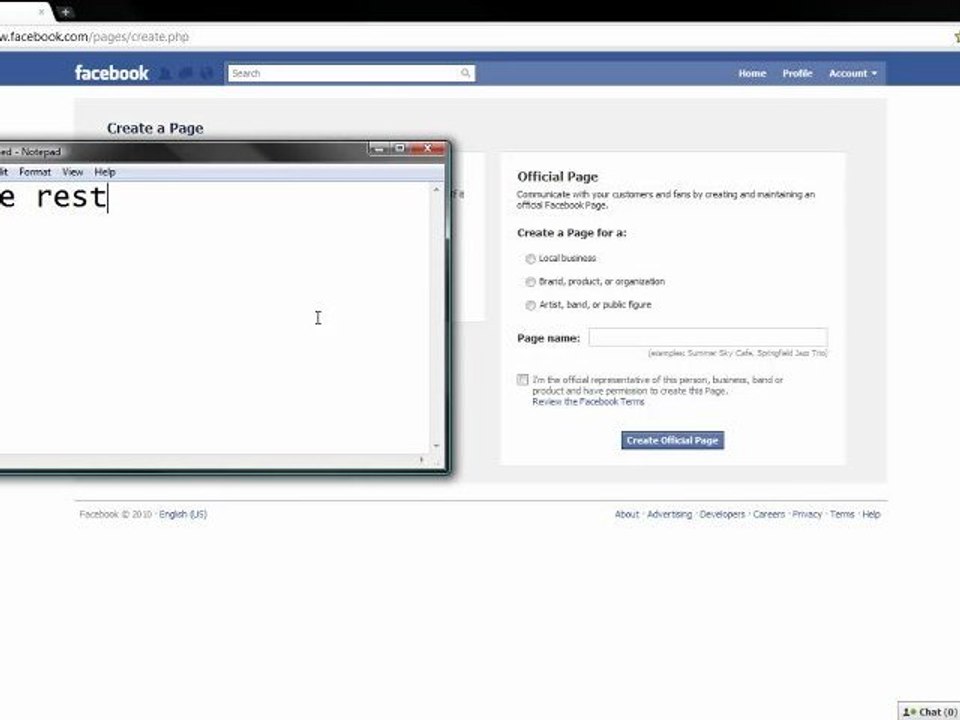The width and height of the screenshot is (960, 720).
Task: Minimize the Notepad window
Action: [x=378, y=149]
